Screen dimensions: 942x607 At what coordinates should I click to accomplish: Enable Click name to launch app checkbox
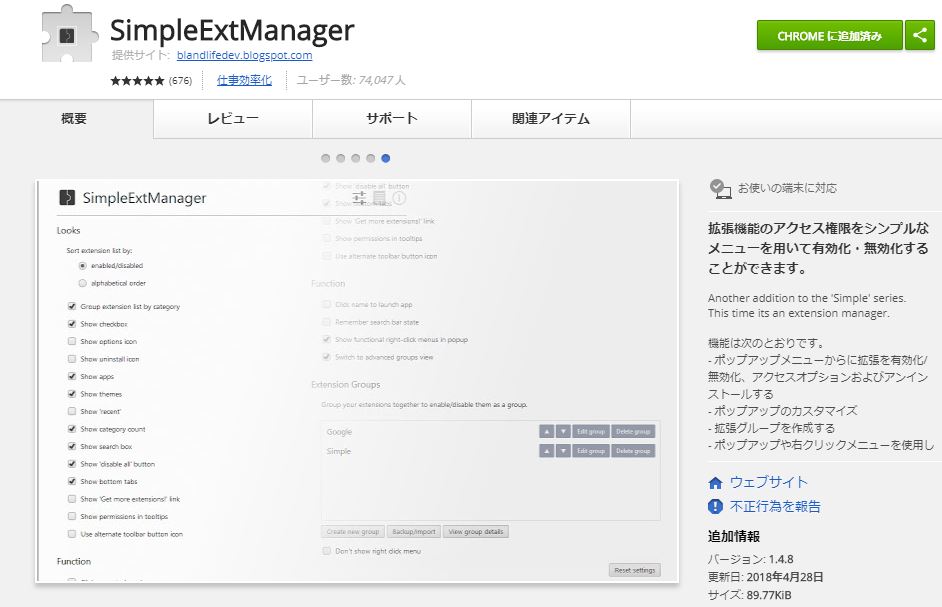tap(327, 305)
